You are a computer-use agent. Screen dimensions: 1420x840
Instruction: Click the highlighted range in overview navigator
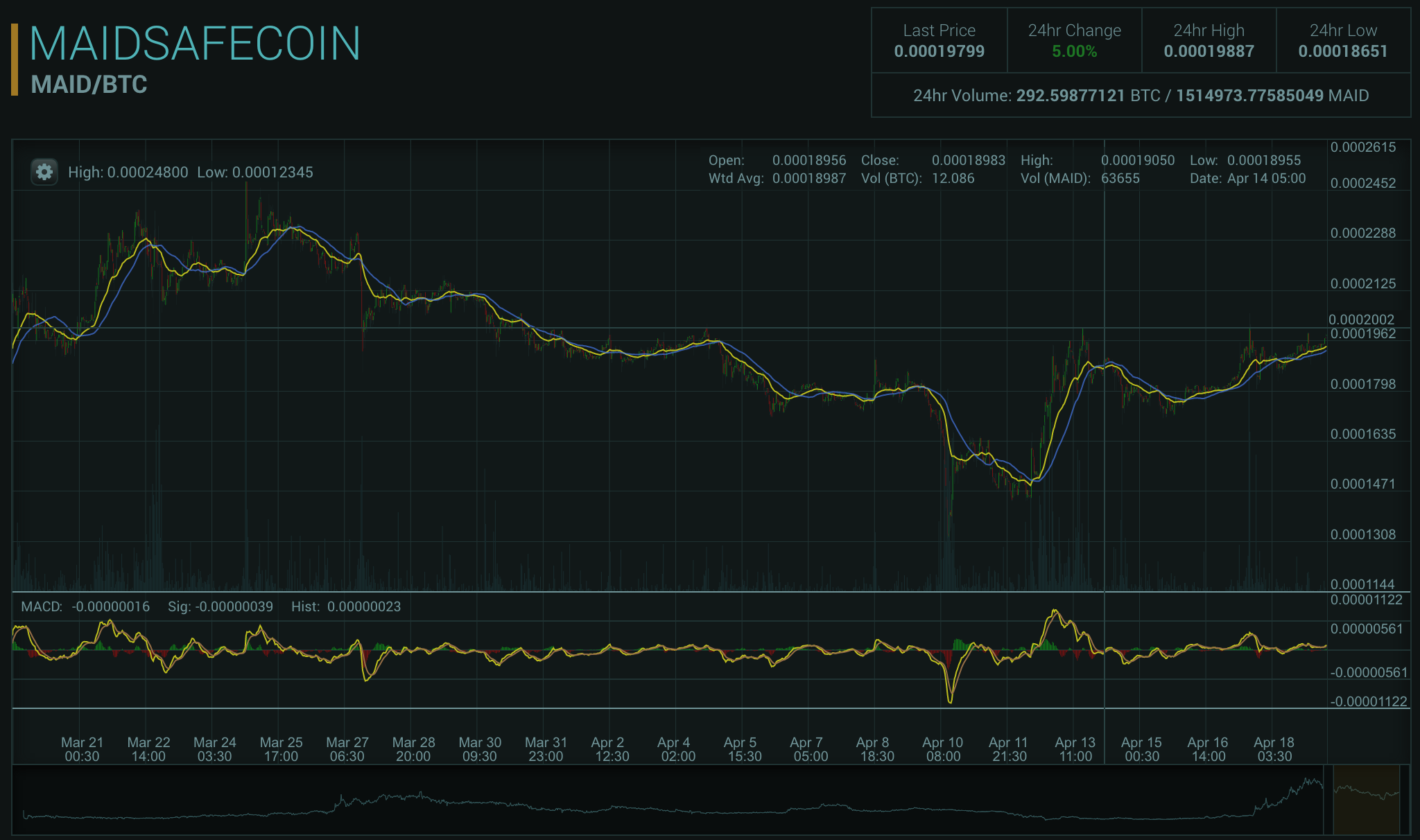coord(1366,799)
